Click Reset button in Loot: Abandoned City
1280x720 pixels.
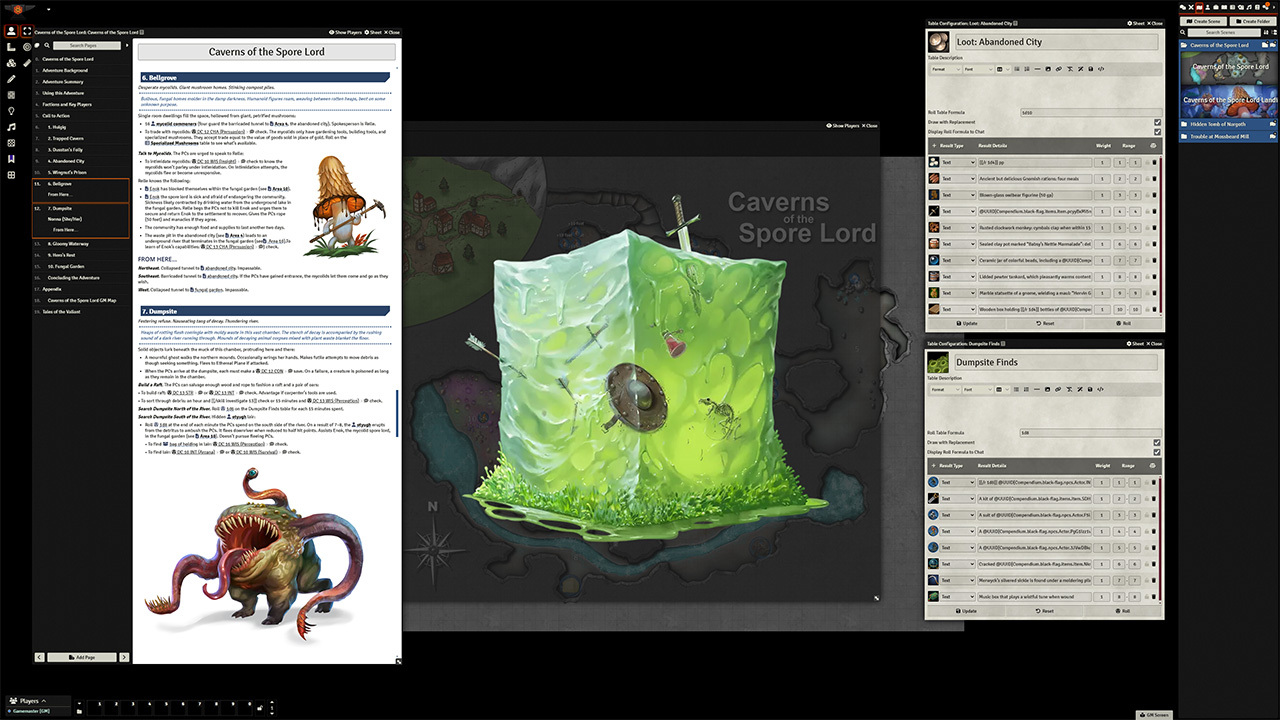[1045, 324]
